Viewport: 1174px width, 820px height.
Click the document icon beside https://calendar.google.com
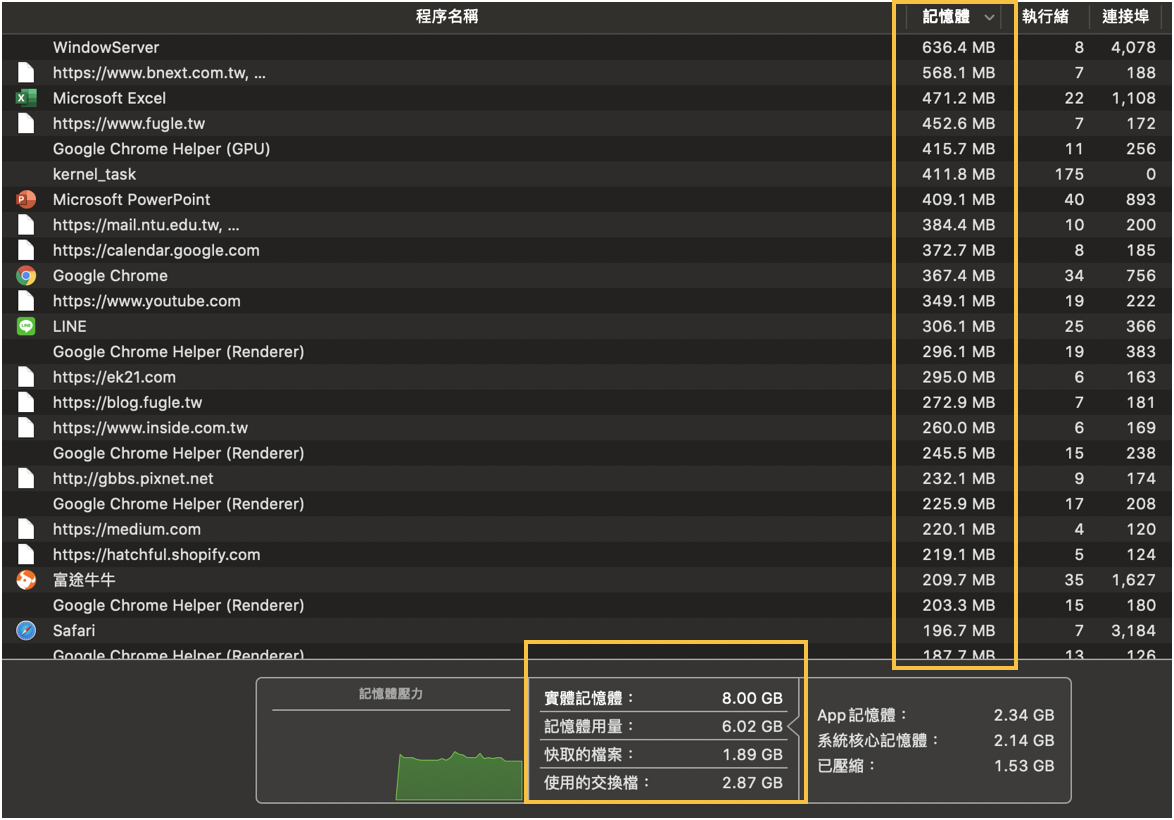[x=26, y=250]
